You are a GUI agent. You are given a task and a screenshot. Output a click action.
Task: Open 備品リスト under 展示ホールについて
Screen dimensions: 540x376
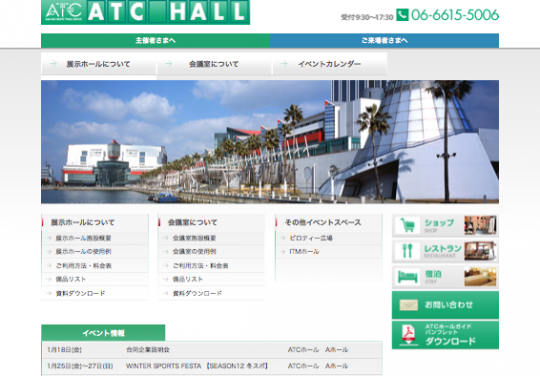[71, 279]
